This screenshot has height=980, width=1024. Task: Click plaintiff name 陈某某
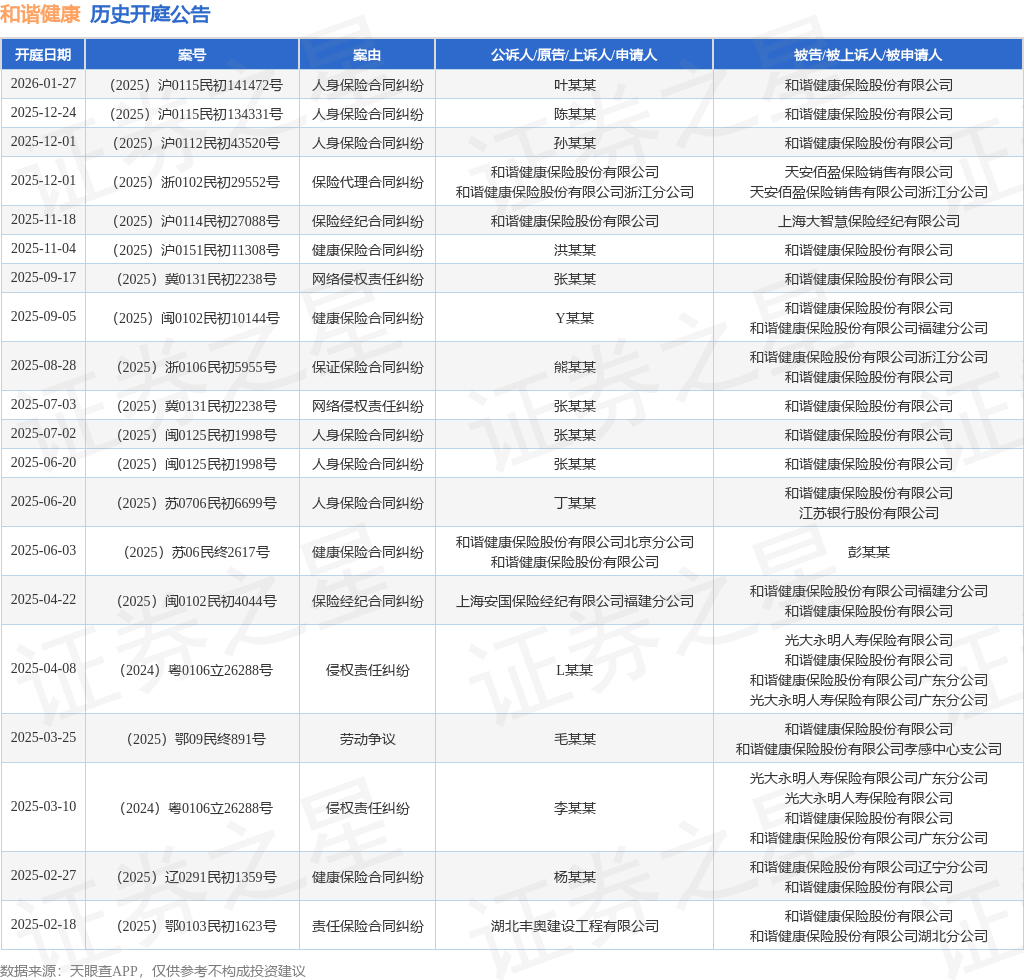(575, 114)
